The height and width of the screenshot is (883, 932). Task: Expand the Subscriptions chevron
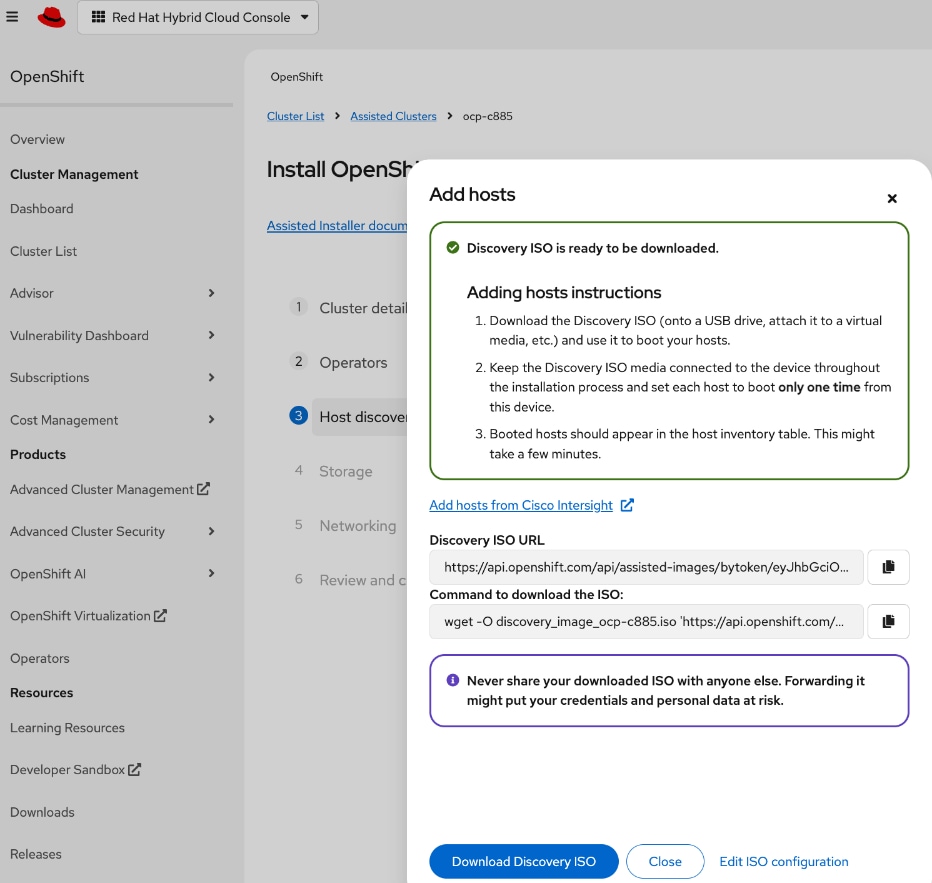[x=212, y=377]
